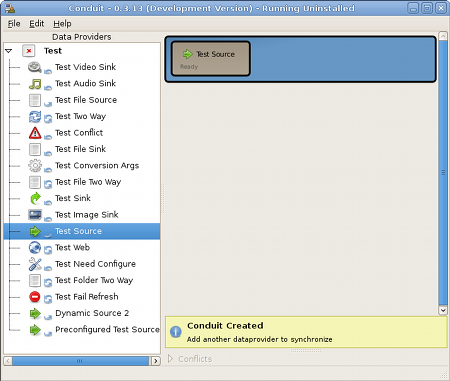Click the Test category label
Screen dimensions: 450x381
(x=53, y=51)
